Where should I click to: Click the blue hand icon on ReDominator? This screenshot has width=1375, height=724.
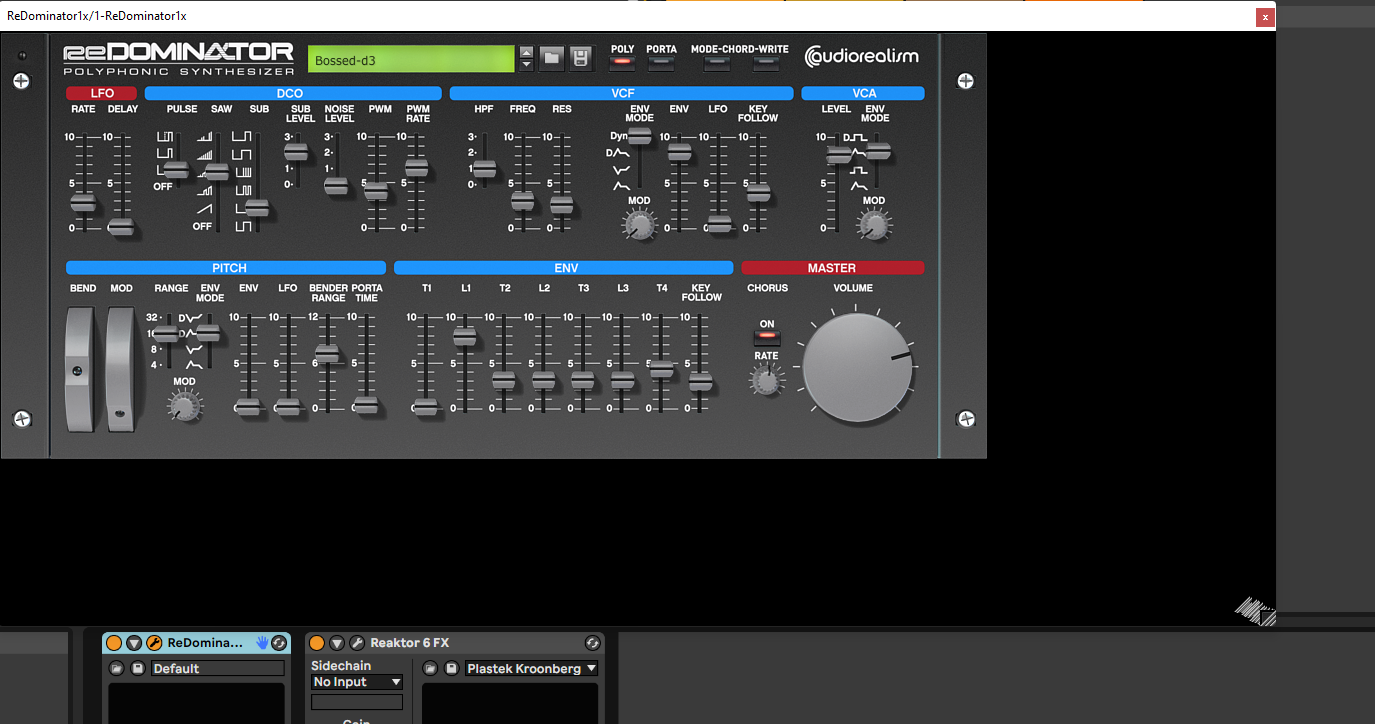coord(262,643)
